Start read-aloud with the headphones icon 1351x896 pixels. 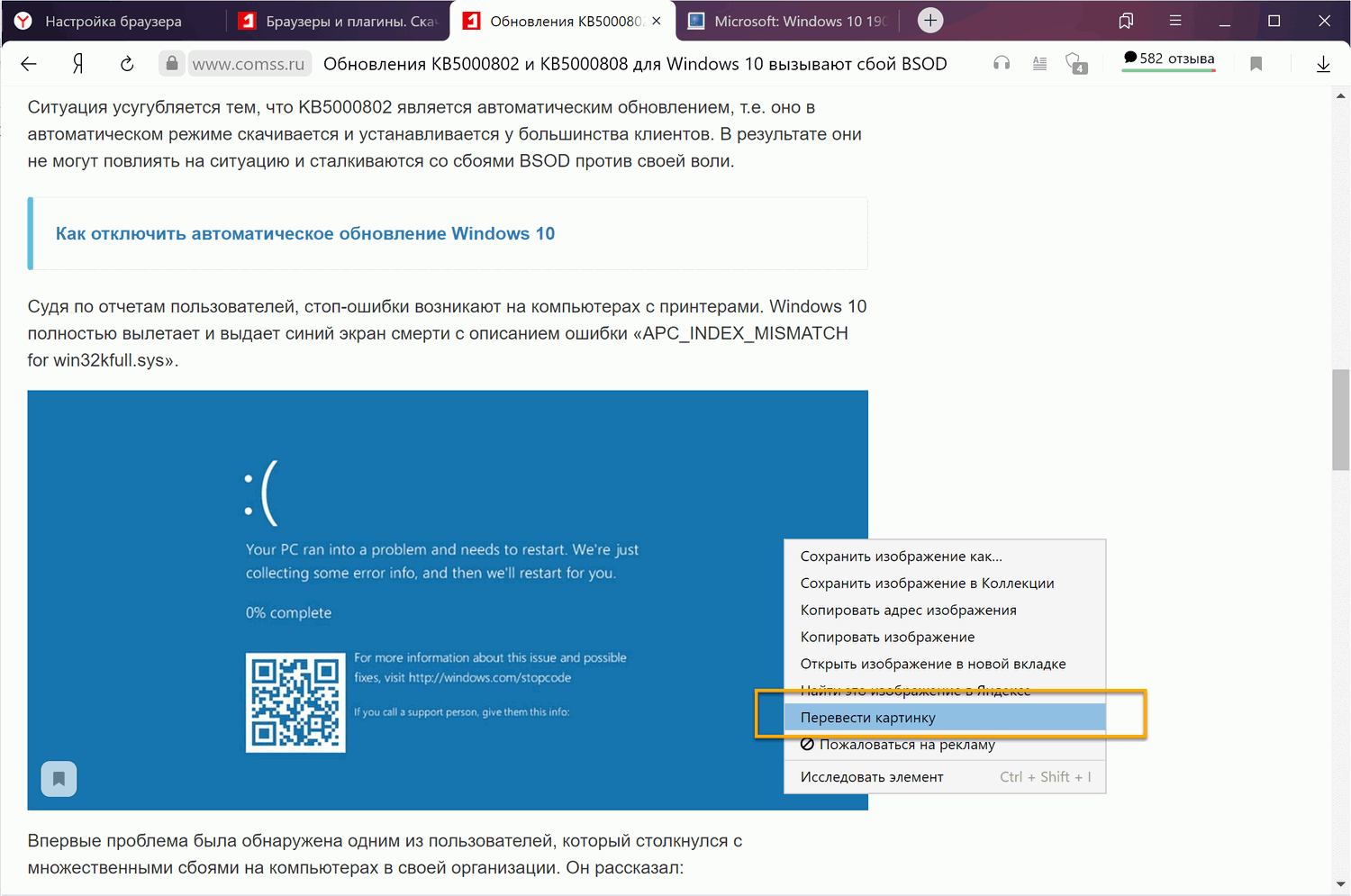pyautogui.click(x=1002, y=64)
